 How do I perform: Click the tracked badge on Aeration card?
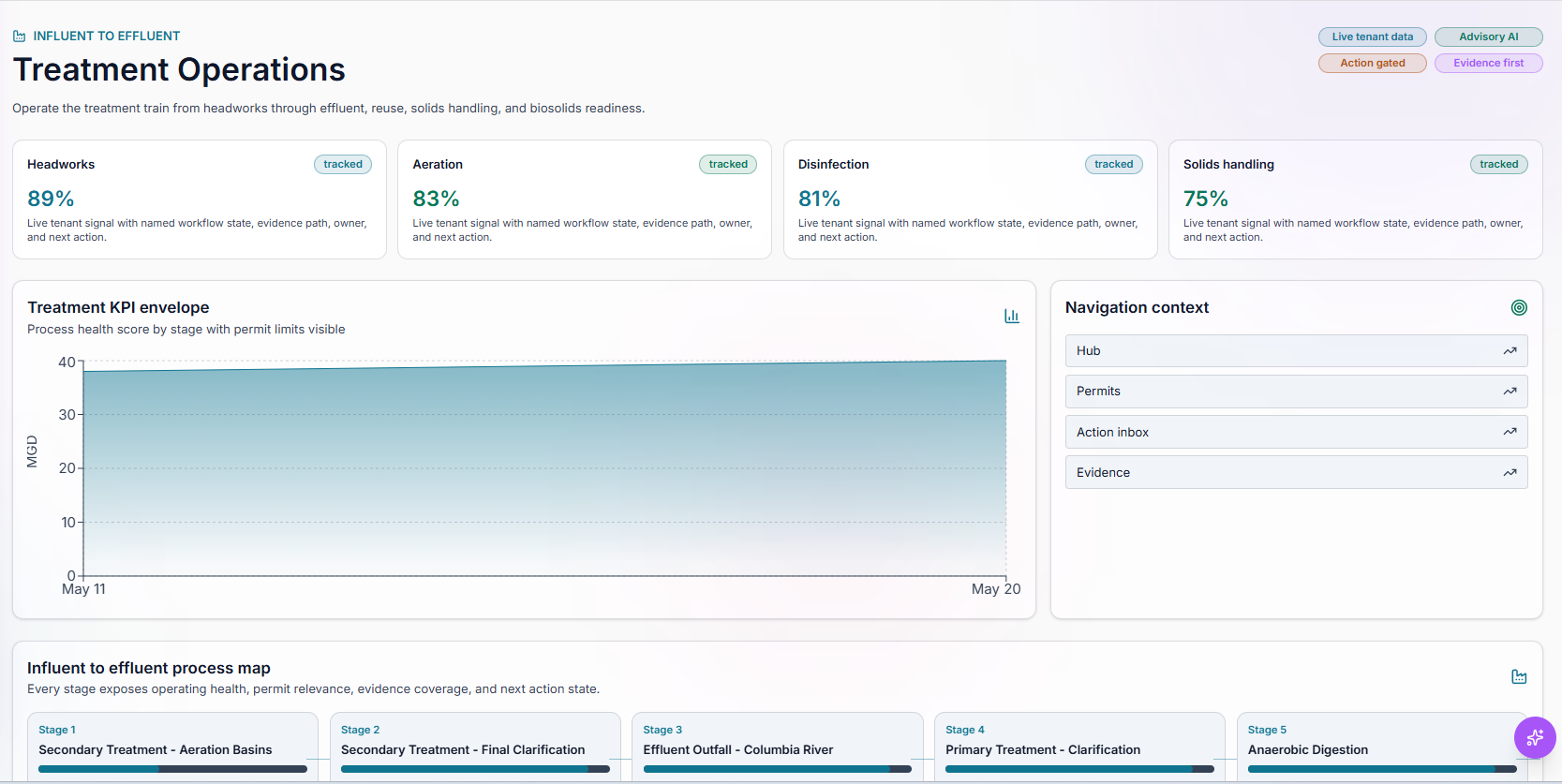click(x=728, y=165)
